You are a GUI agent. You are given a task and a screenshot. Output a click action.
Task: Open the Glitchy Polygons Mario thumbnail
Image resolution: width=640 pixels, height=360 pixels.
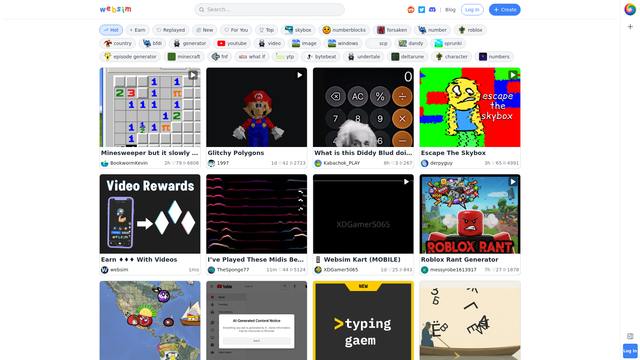pos(256,107)
